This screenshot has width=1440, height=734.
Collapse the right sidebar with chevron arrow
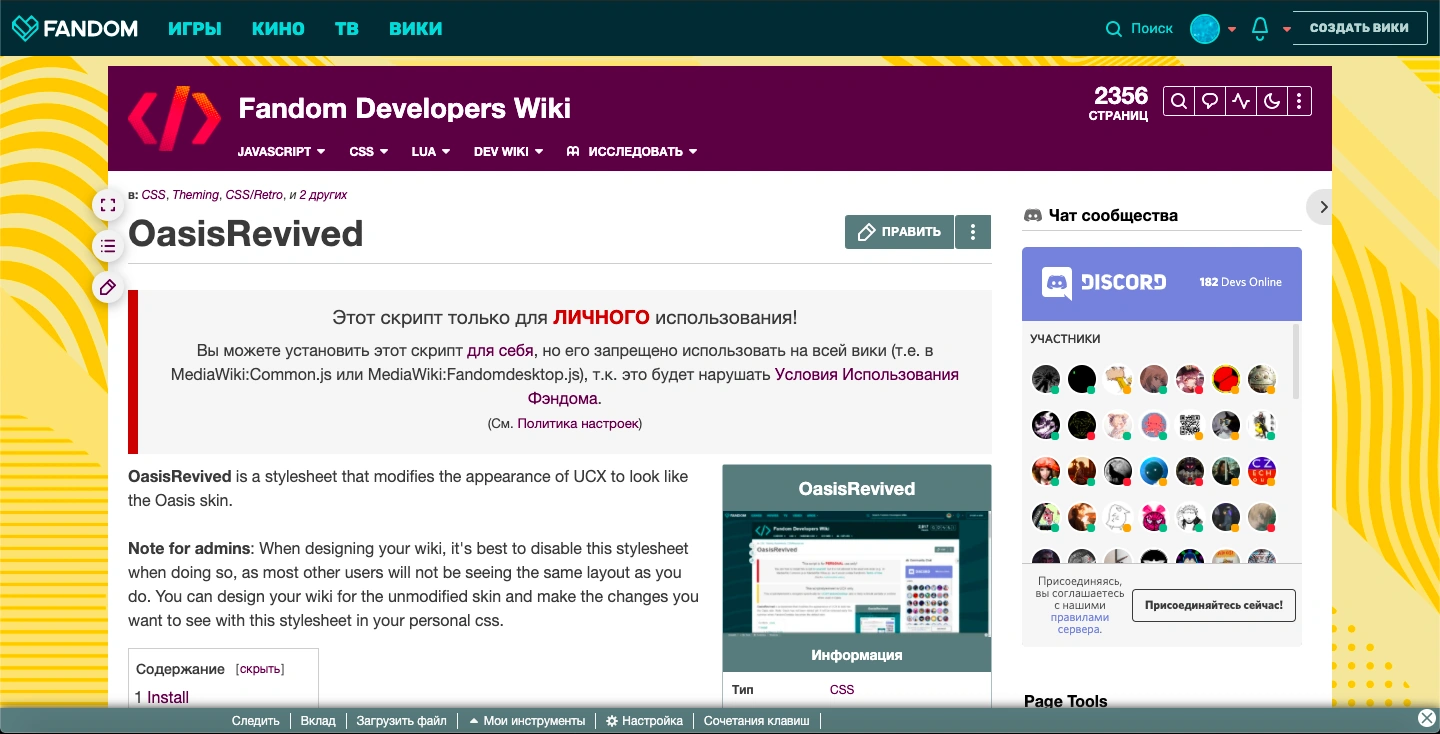click(1322, 207)
